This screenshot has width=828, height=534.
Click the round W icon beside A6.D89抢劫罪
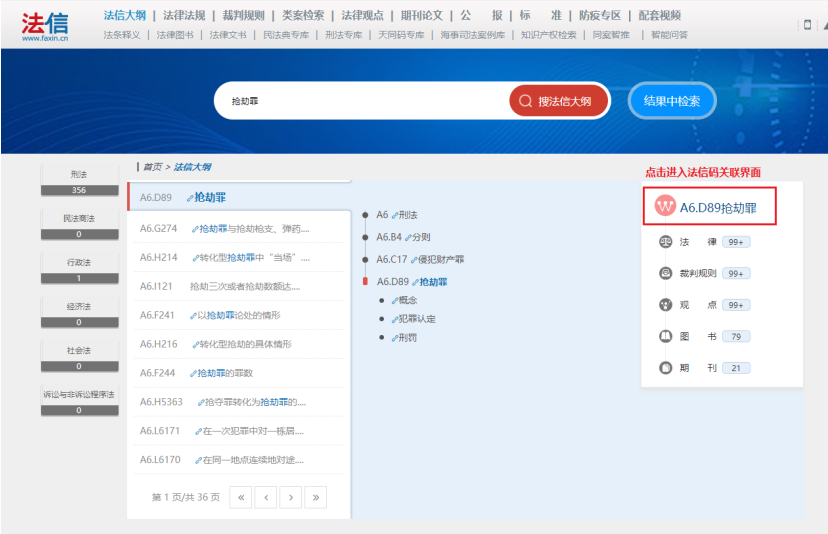coord(665,206)
